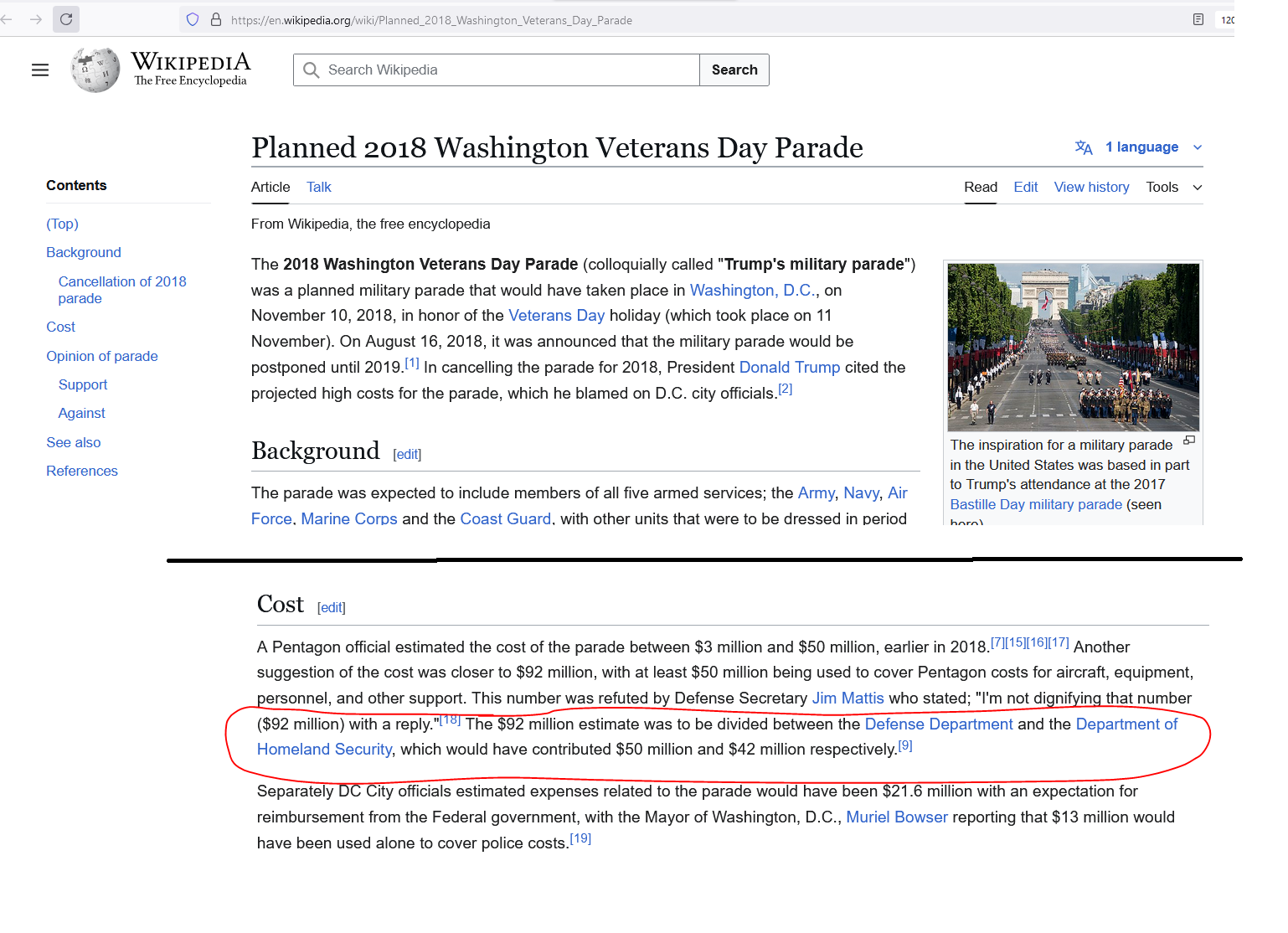The image size is (1288, 933).
Task: Click the Wikipedia wordmark text
Action: point(191,62)
